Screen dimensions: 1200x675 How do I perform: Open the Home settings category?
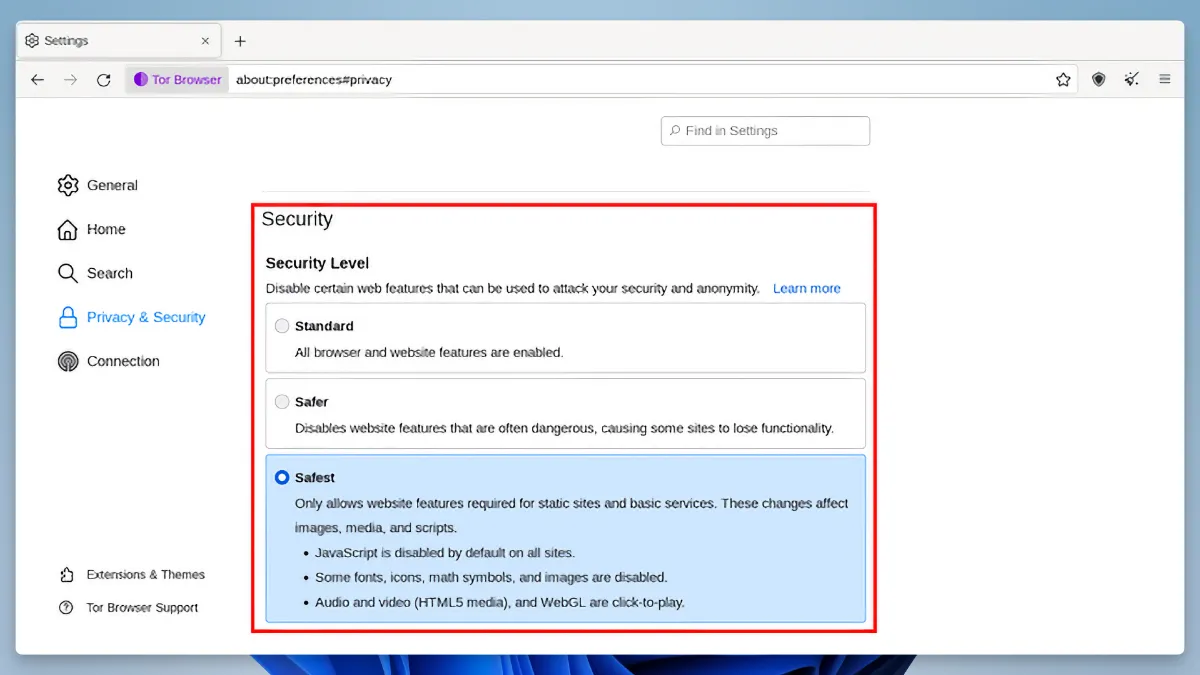[105, 229]
